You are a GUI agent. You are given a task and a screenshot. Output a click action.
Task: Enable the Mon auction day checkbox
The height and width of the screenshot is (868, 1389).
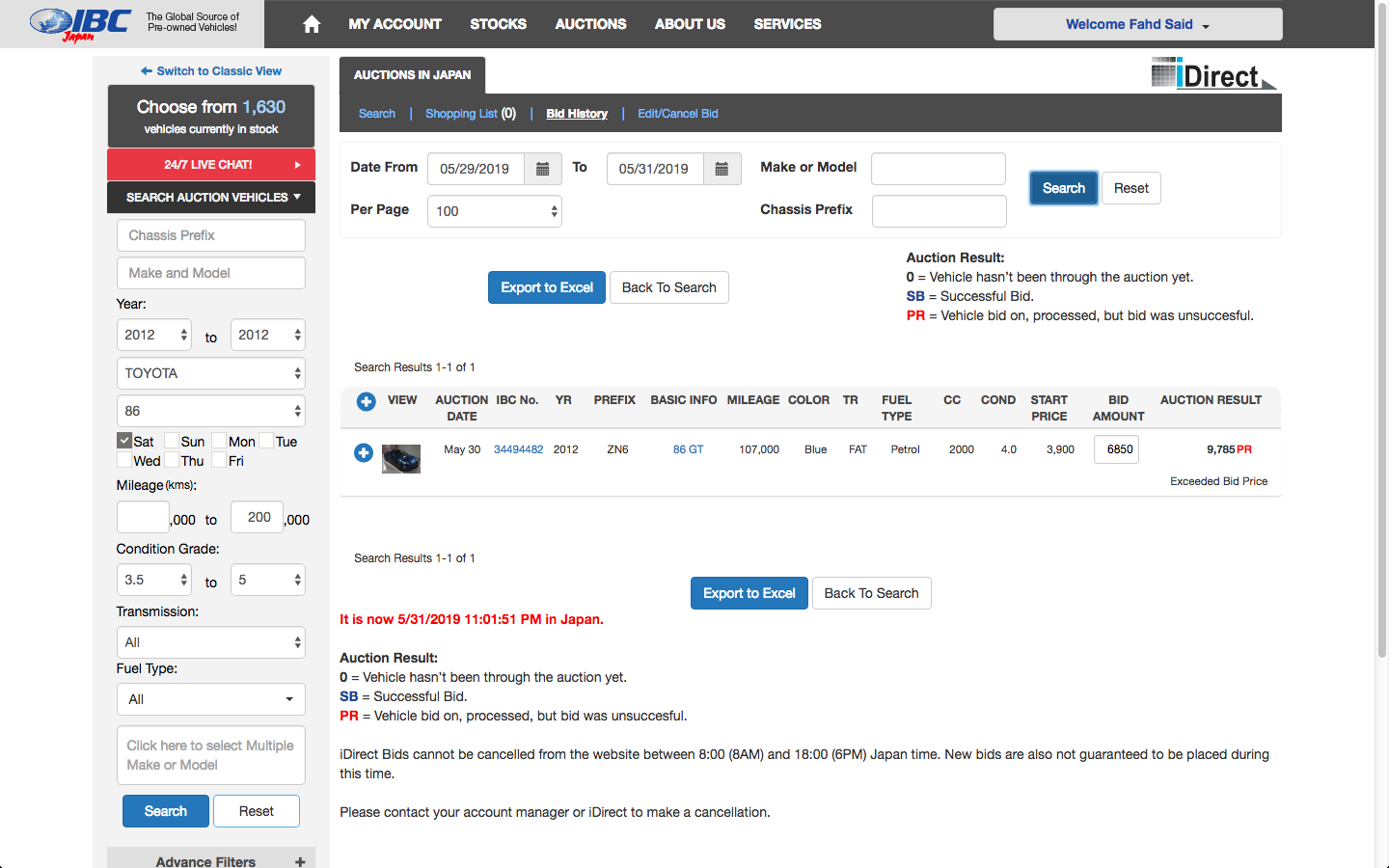(219, 441)
